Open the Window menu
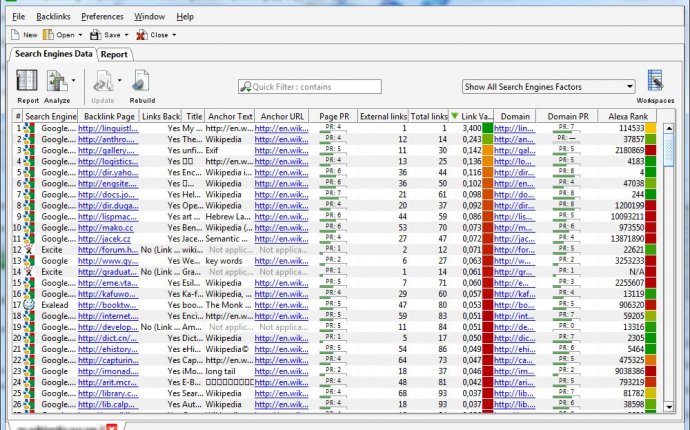690x430 pixels. point(150,17)
